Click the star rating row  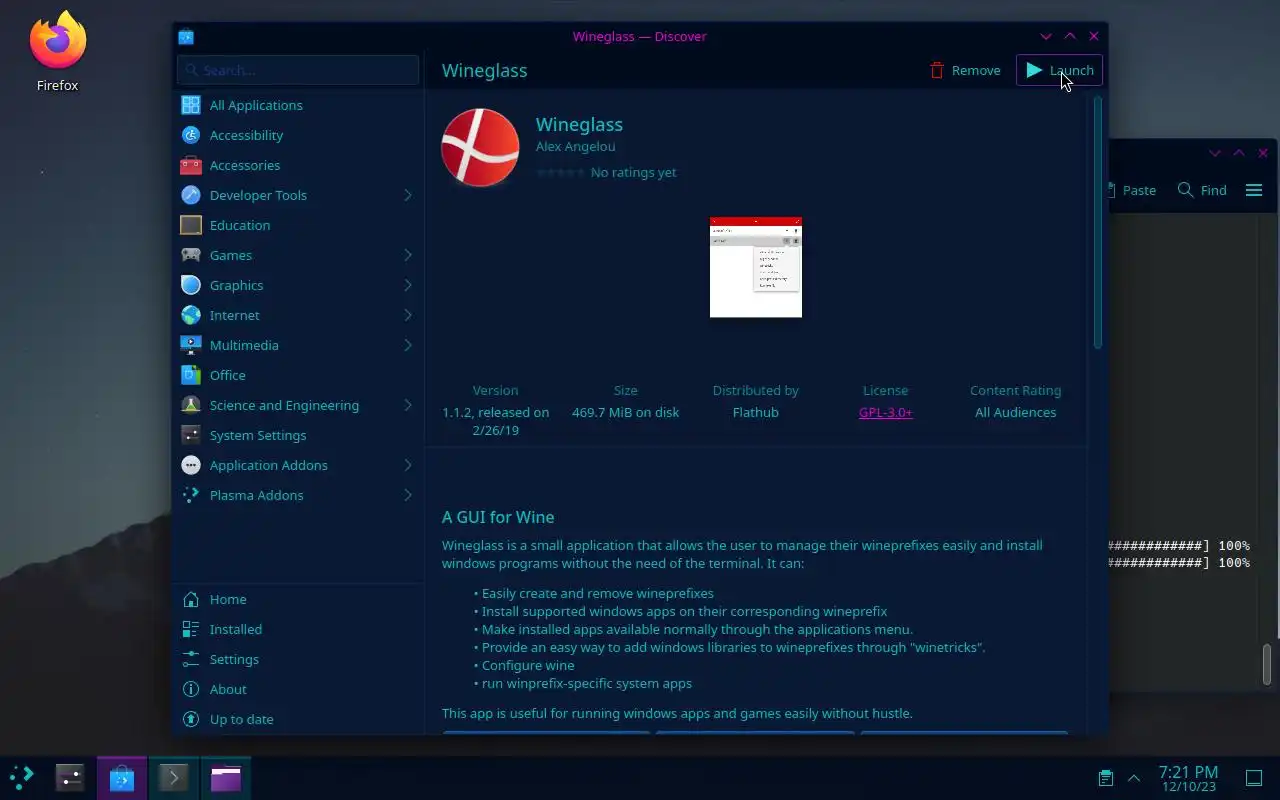[560, 172]
